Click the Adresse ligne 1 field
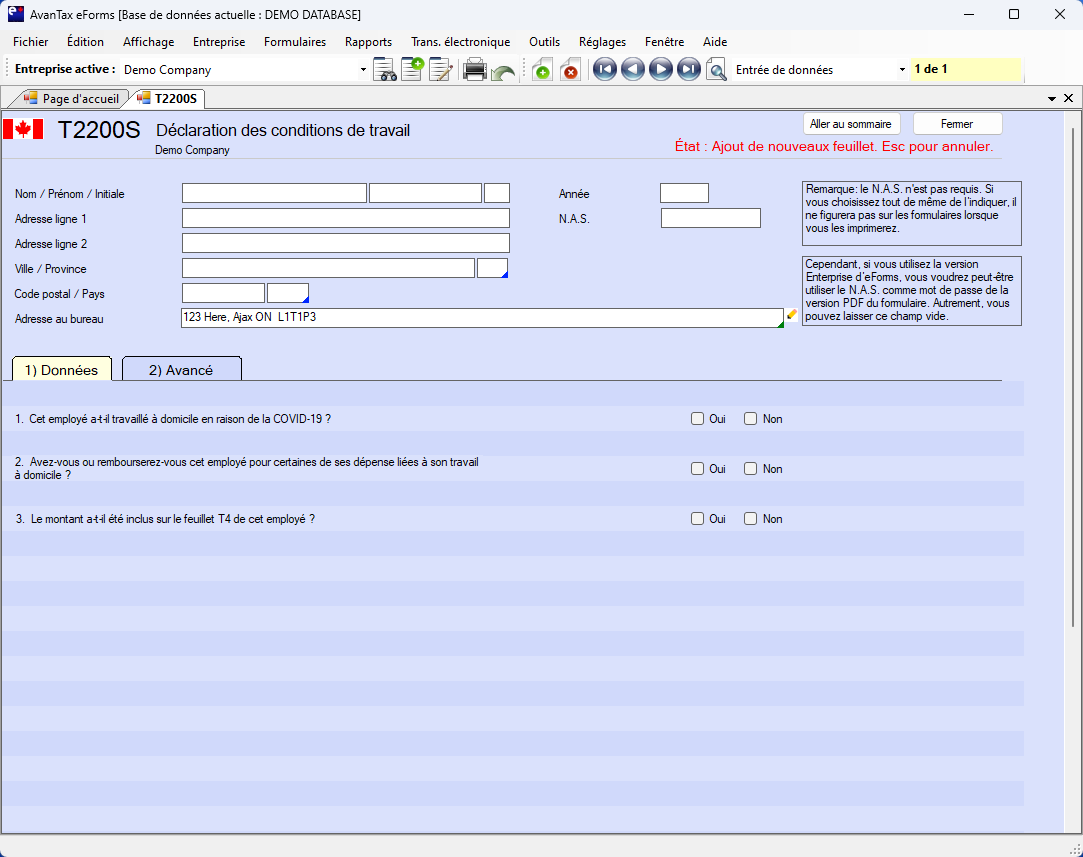The image size is (1083, 857). [346, 218]
